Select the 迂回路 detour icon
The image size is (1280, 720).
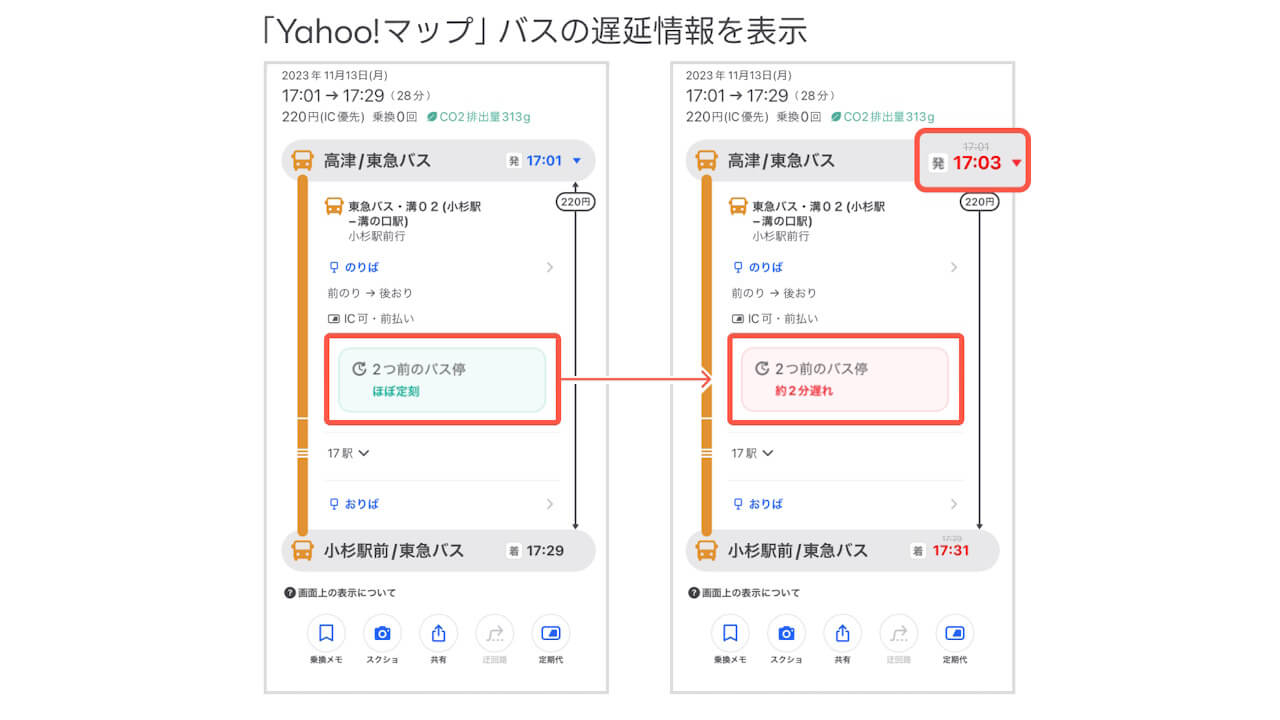point(494,632)
